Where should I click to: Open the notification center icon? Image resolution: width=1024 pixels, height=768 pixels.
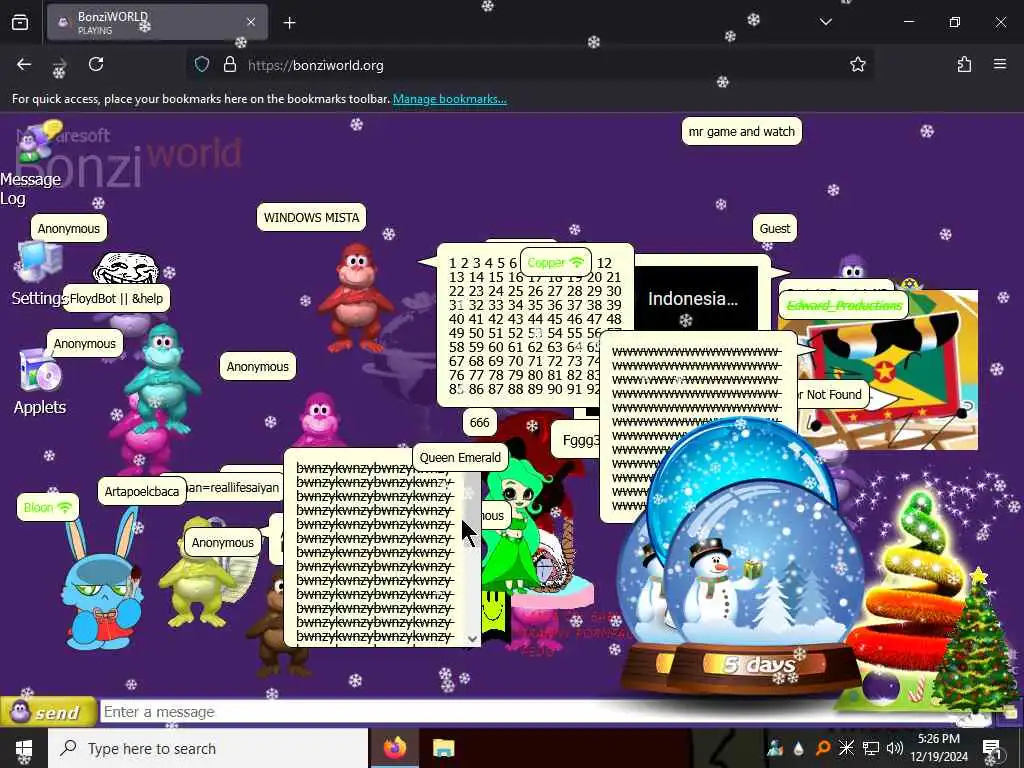[992, 749]
